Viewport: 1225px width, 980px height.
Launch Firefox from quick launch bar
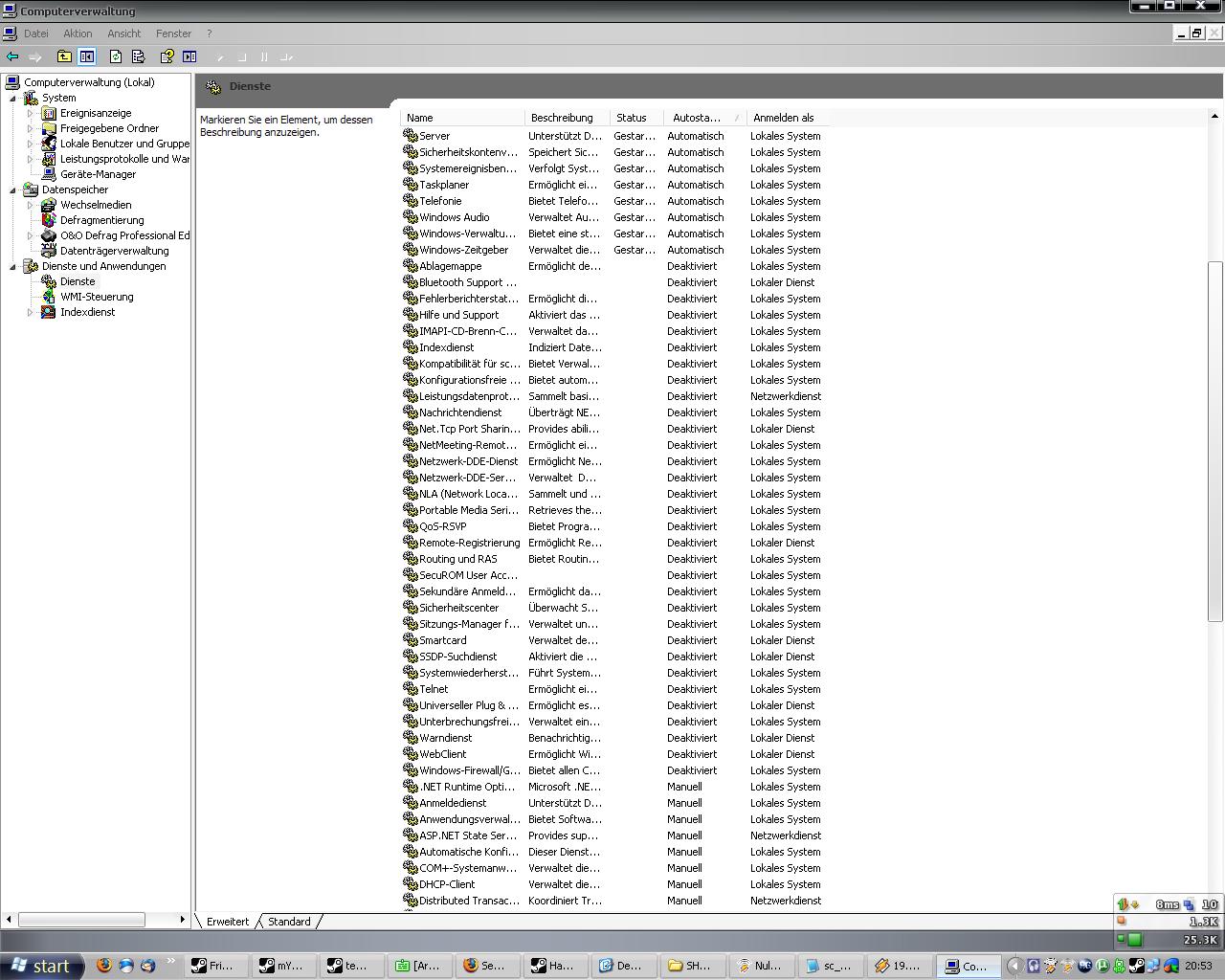[x=104, y=966]
